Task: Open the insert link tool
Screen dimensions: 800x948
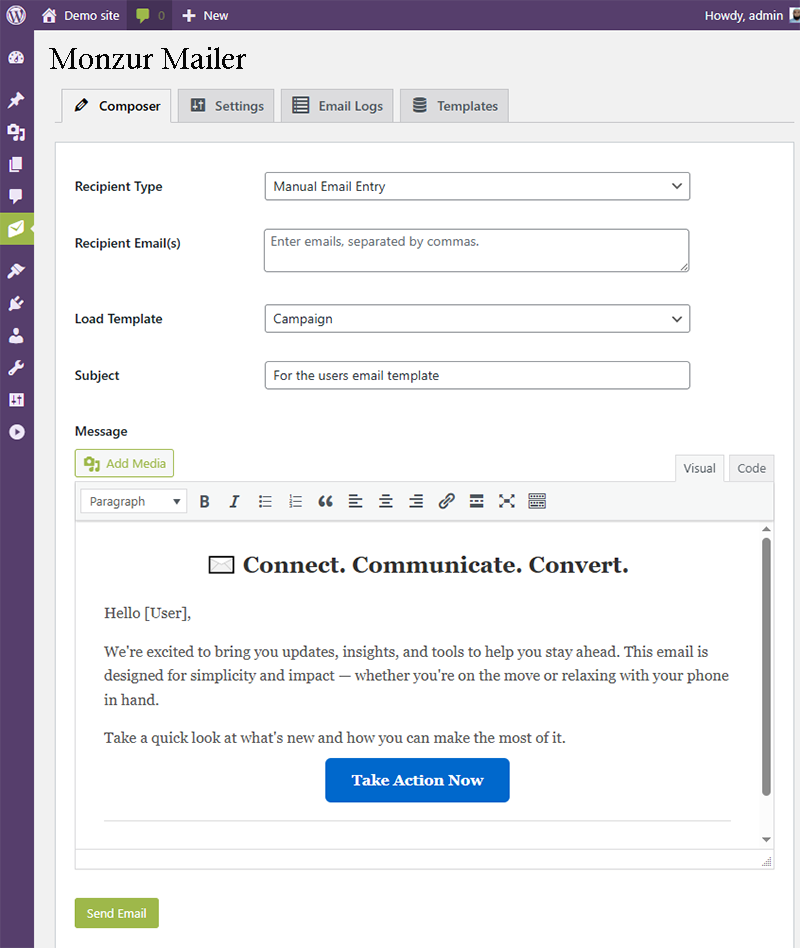Action: pos(447,501)
